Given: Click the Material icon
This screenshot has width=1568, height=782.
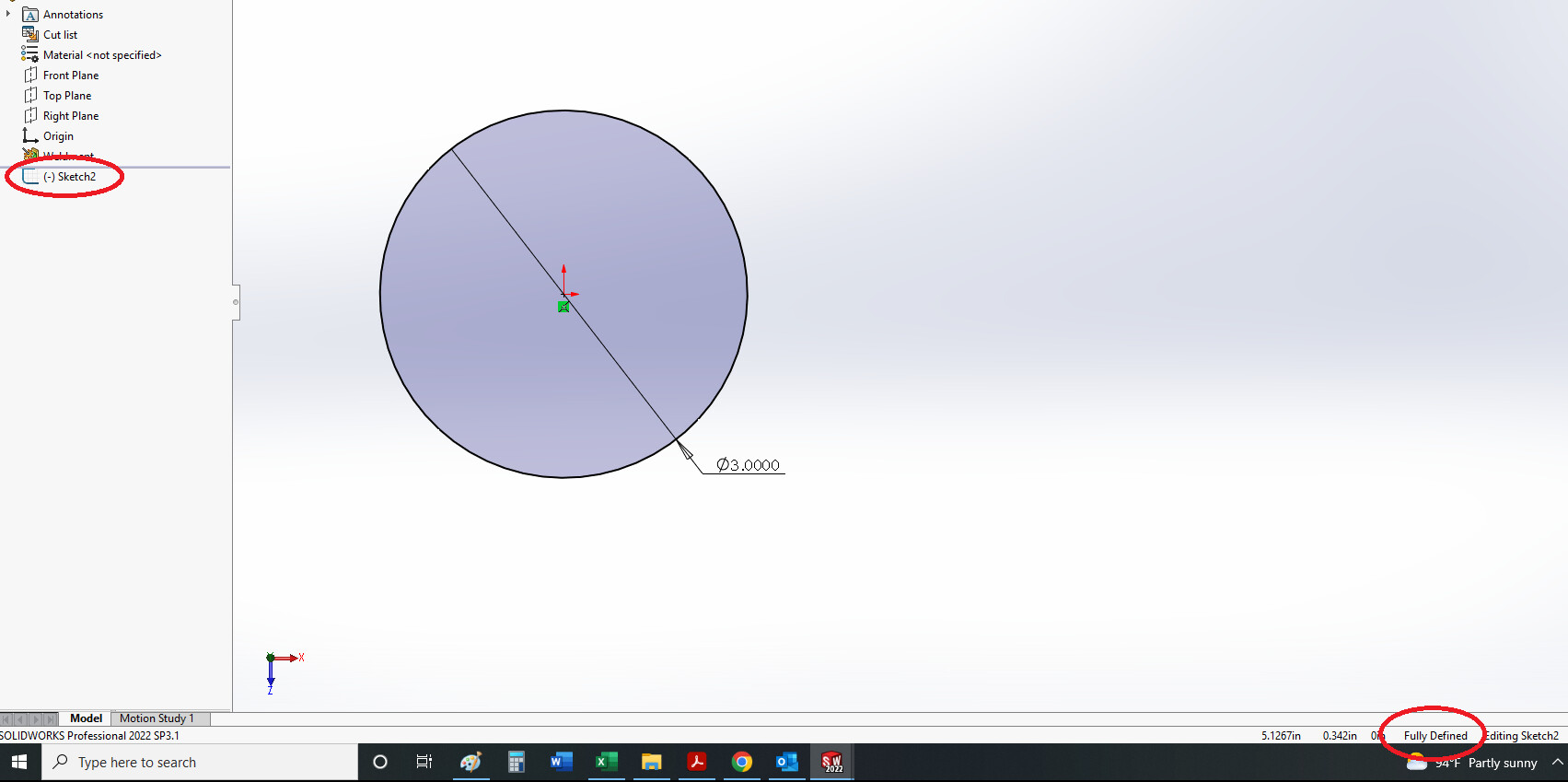Looking at the screenshot, I should coord(30,54).
